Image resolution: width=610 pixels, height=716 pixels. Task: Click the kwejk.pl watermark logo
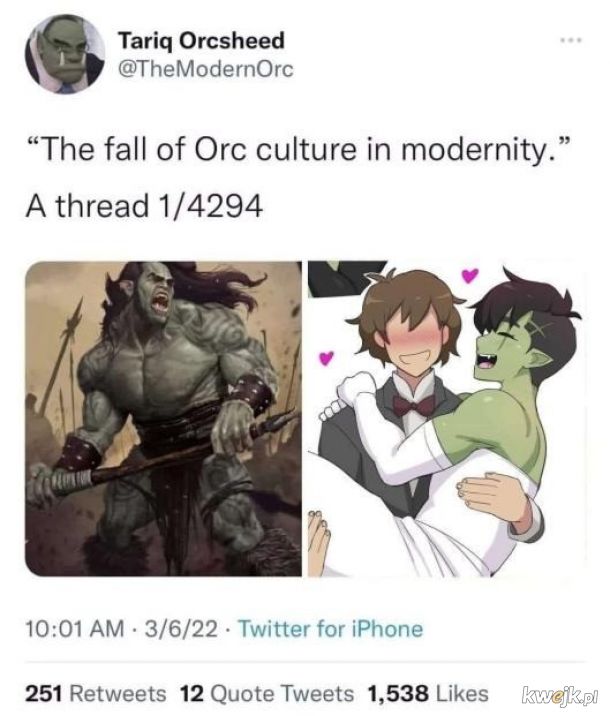point(558,692)
